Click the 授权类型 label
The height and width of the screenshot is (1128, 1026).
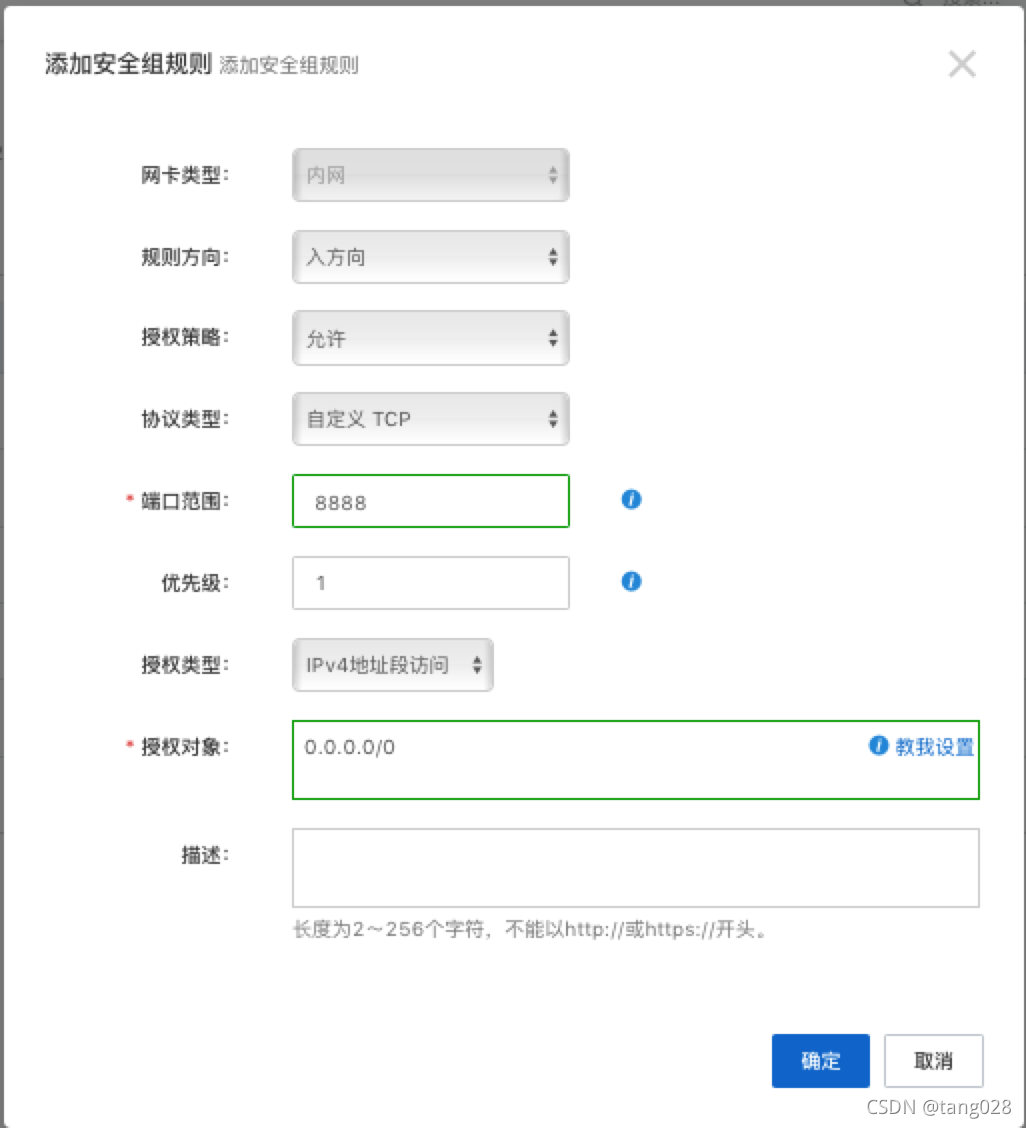184,665
